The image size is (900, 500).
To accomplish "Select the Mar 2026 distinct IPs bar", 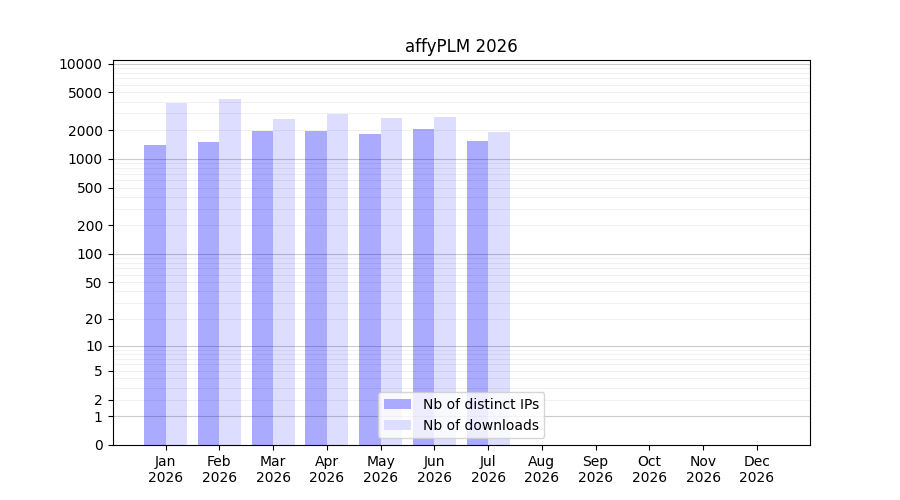I will pyautogui.click(x=262, y=288).
